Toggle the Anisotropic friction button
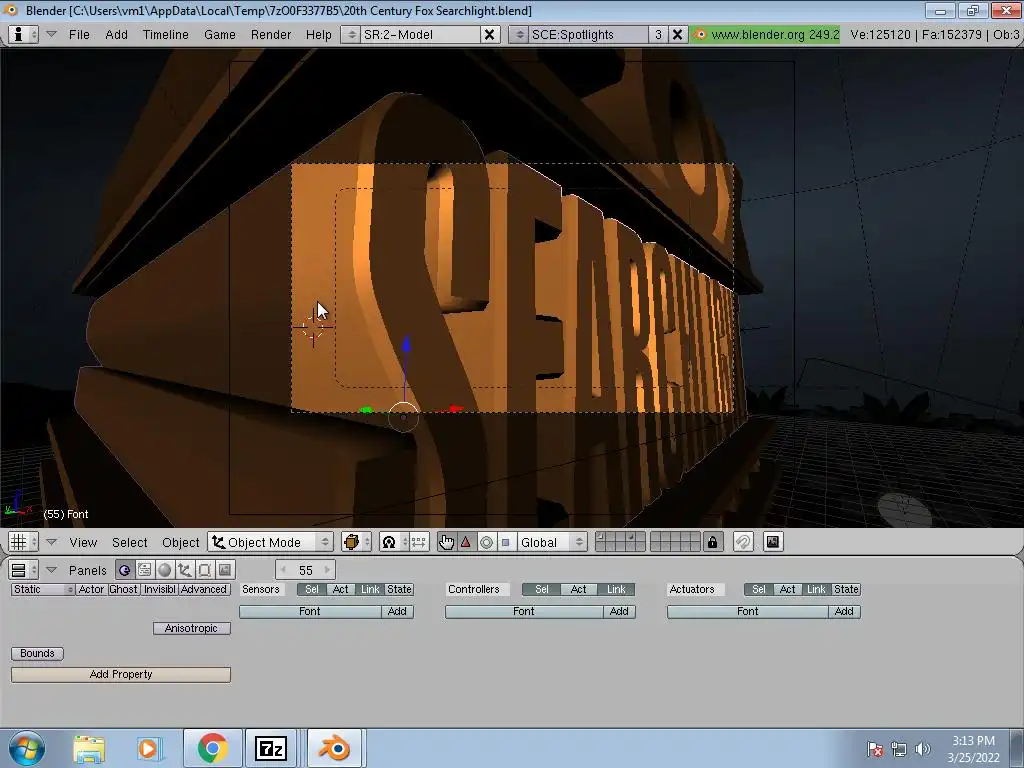The width and height of the screenshot is (1024, 768). 191,628
